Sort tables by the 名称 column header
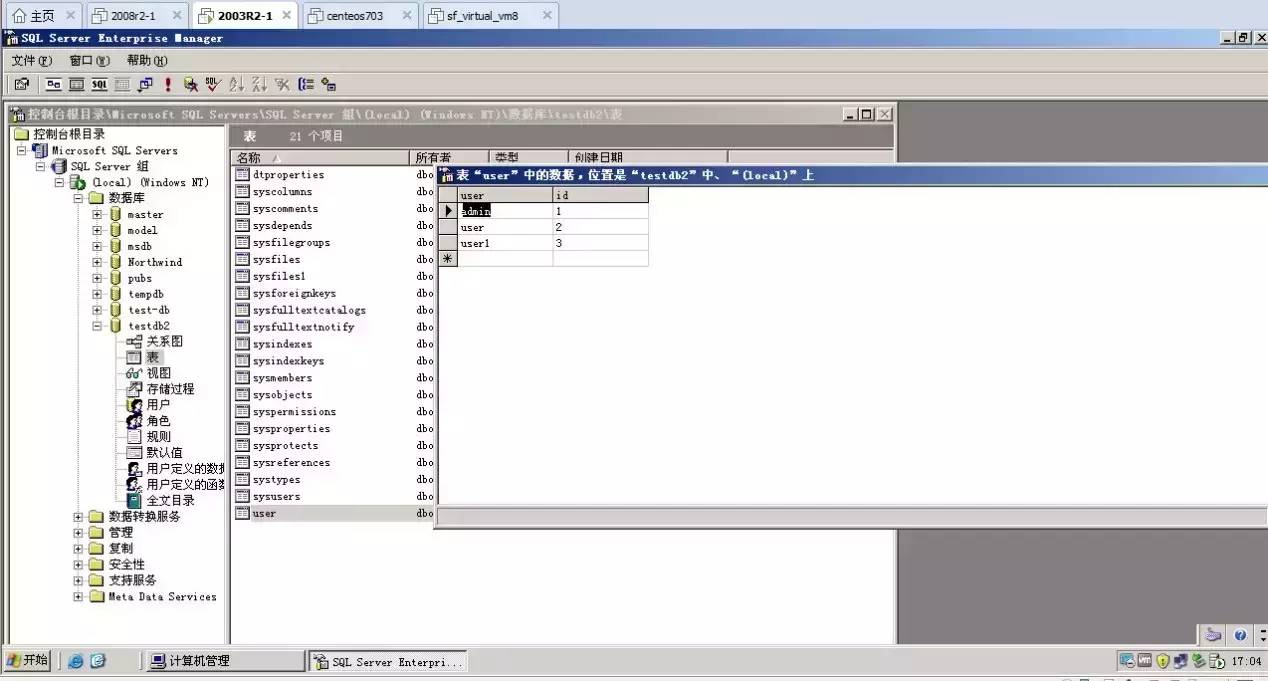This screenshot has height=681, width=1268. coord(320,158)
